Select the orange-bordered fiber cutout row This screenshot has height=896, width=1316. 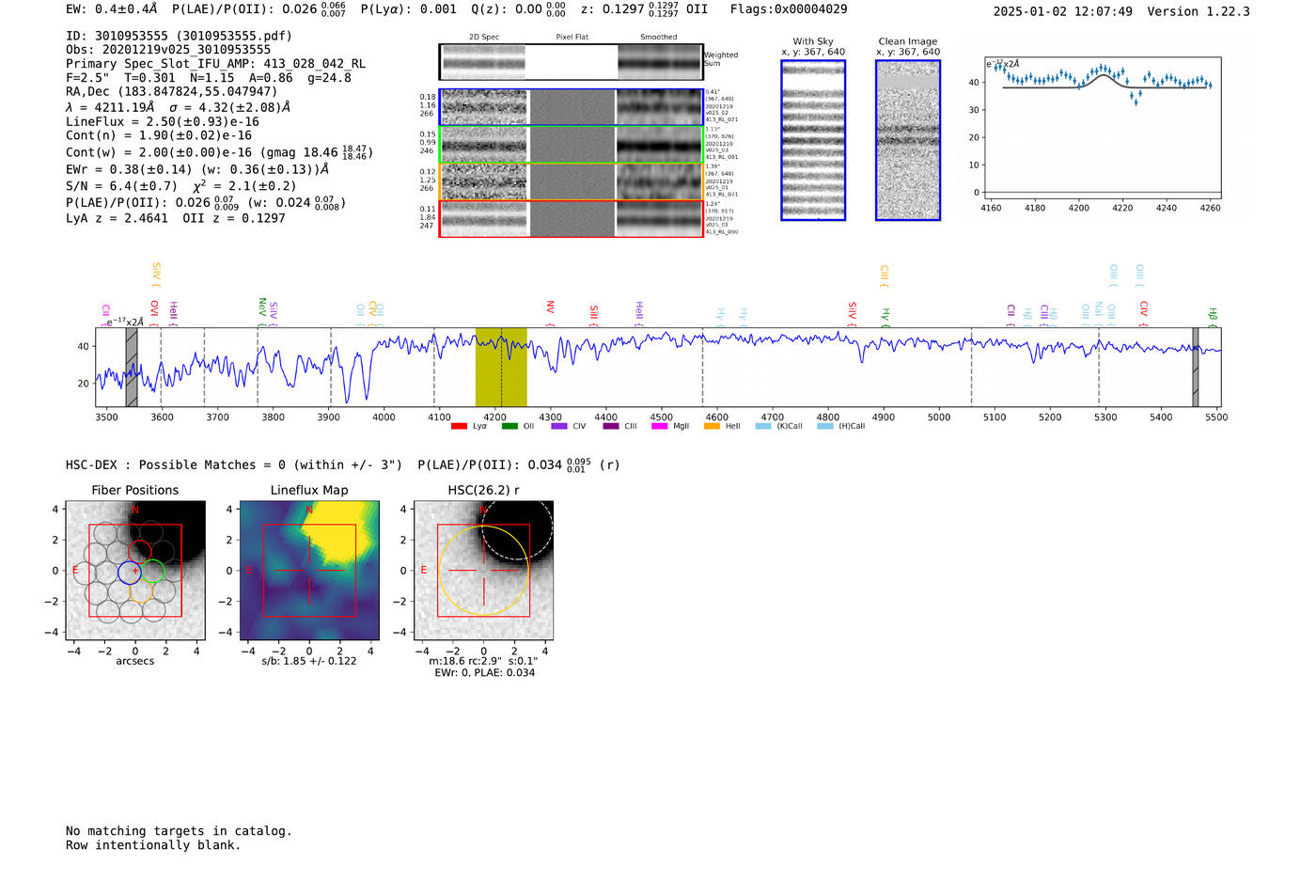572,181
